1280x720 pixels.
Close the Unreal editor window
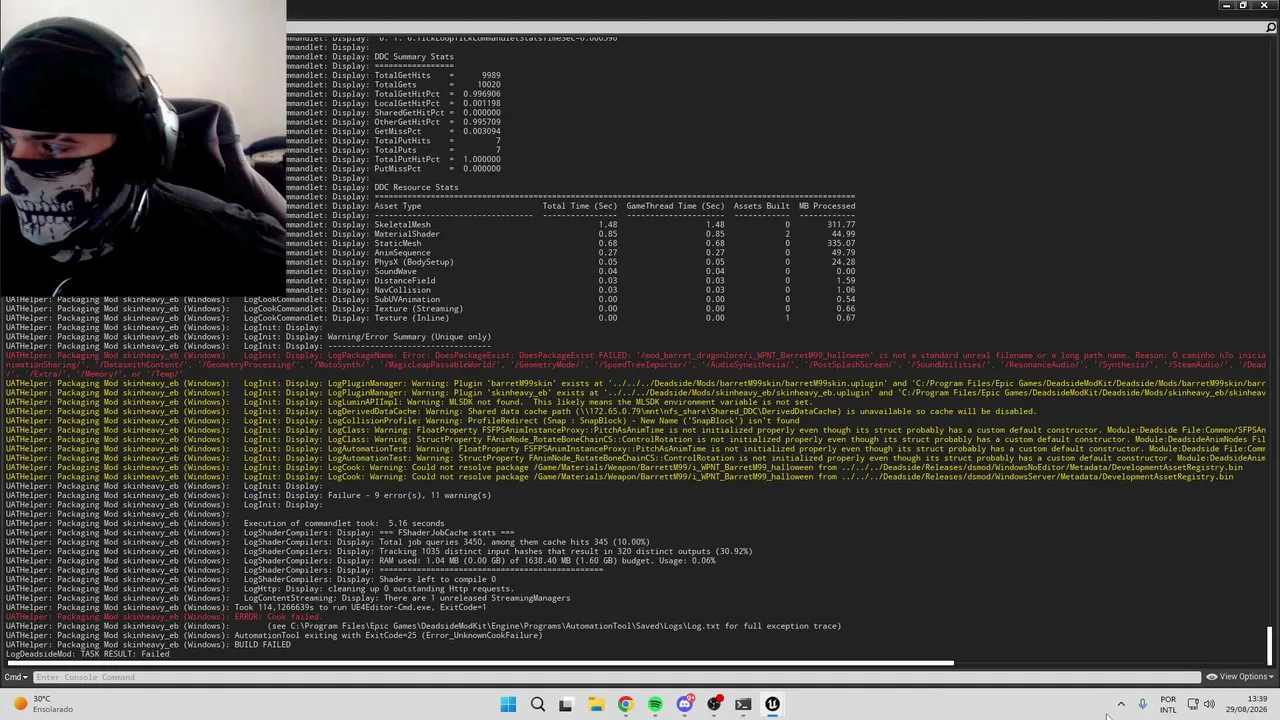coord(1264,5)
